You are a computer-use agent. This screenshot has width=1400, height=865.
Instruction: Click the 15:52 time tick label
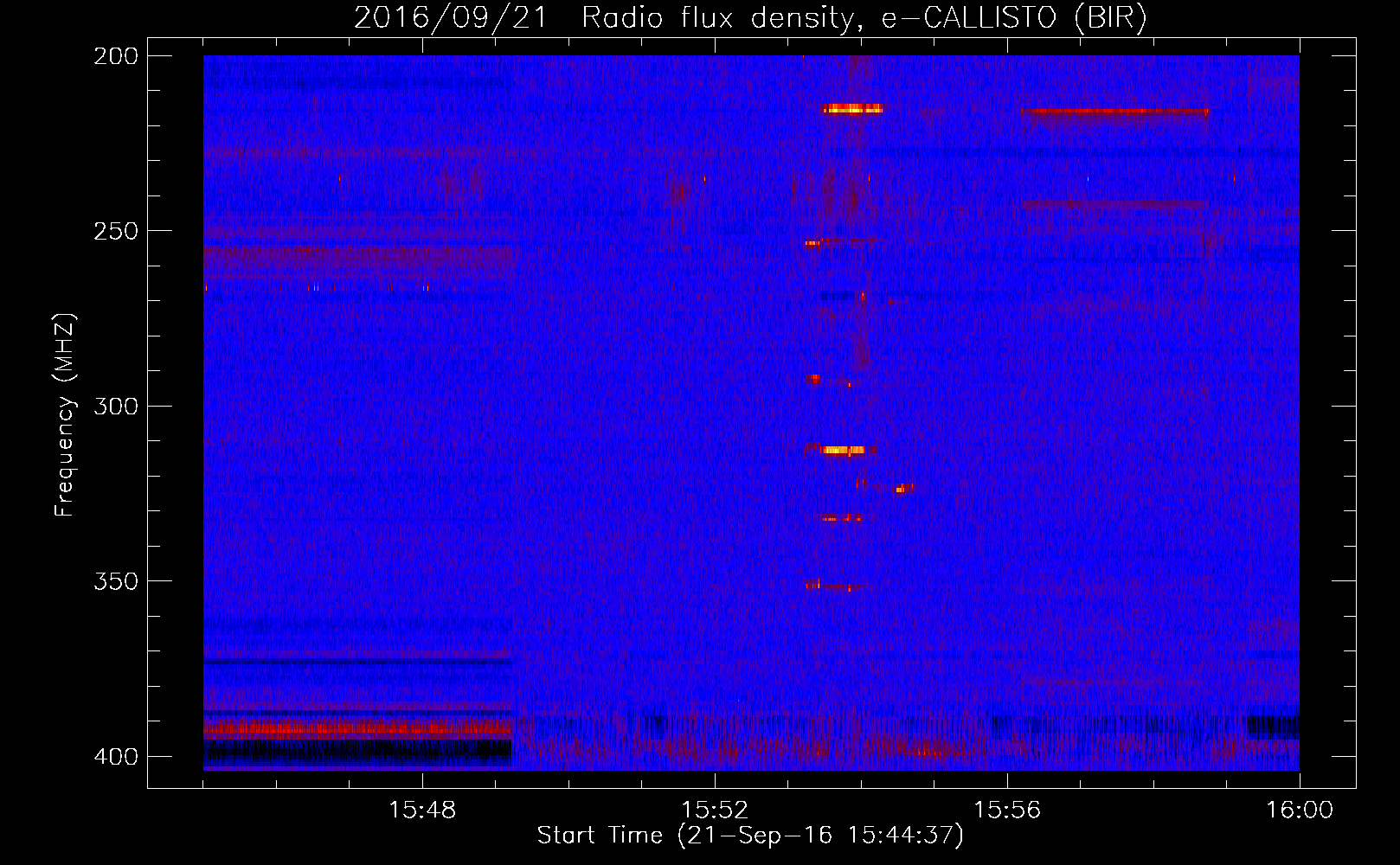[x=715, y=811]
